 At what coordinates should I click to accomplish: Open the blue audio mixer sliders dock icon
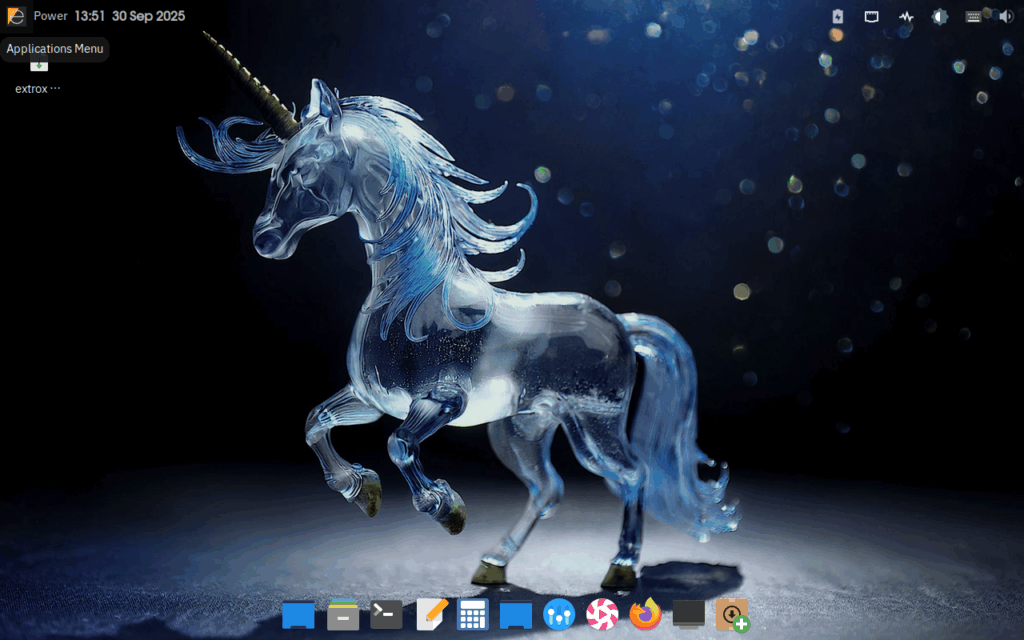[559, 614]
